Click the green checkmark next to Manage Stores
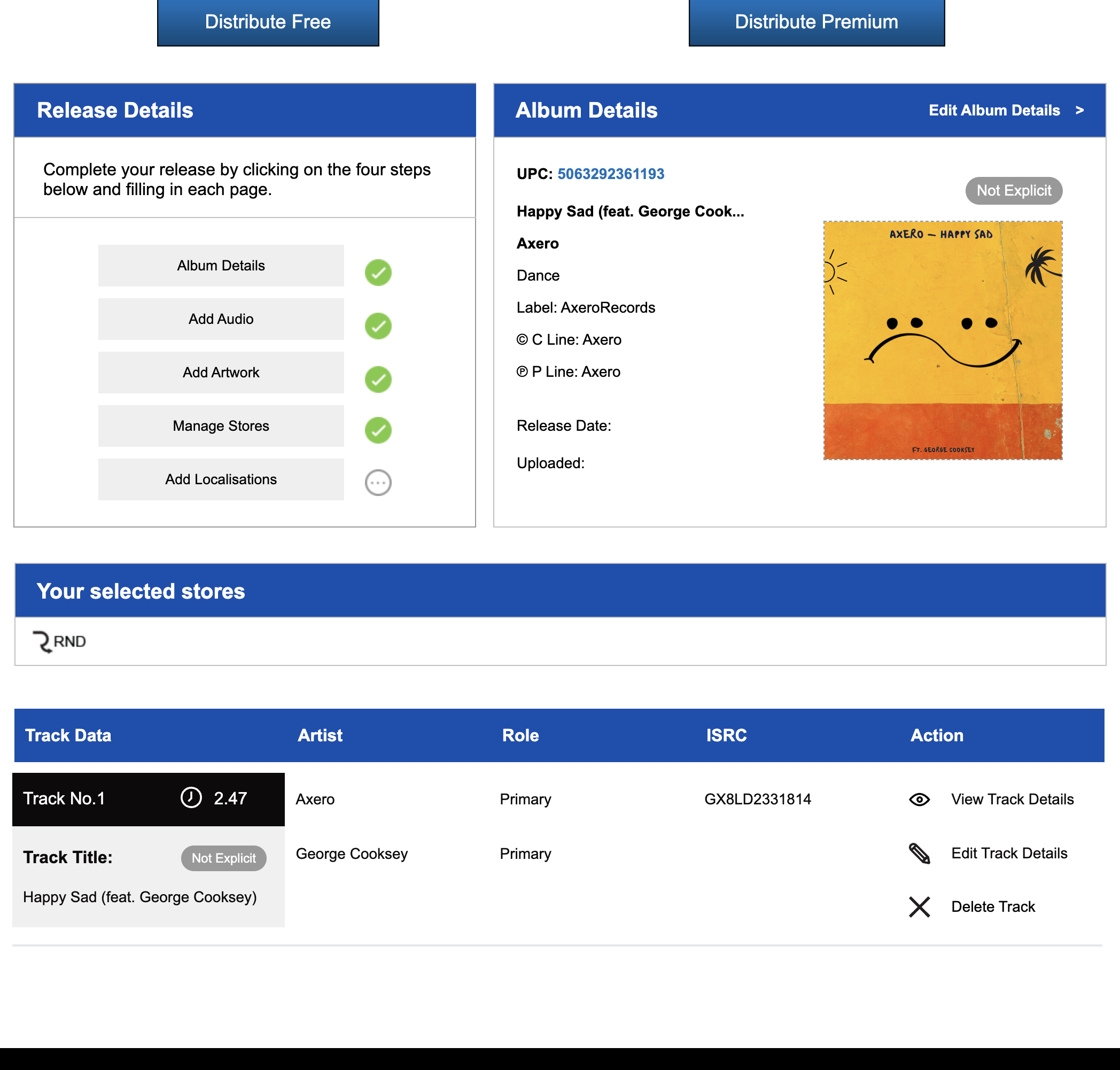The image size is (1120, 1070). click(377, 430)
